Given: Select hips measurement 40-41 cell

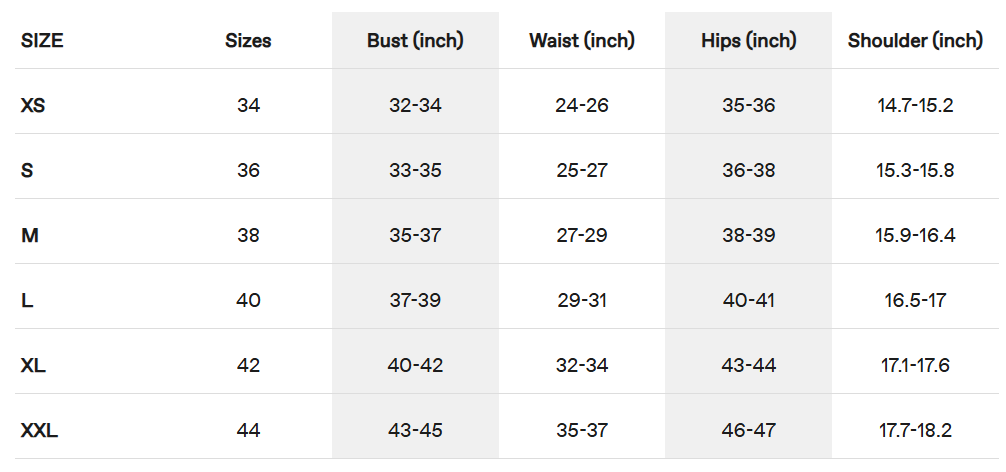Looking at the screenshot, I should [x=749, y=300].
